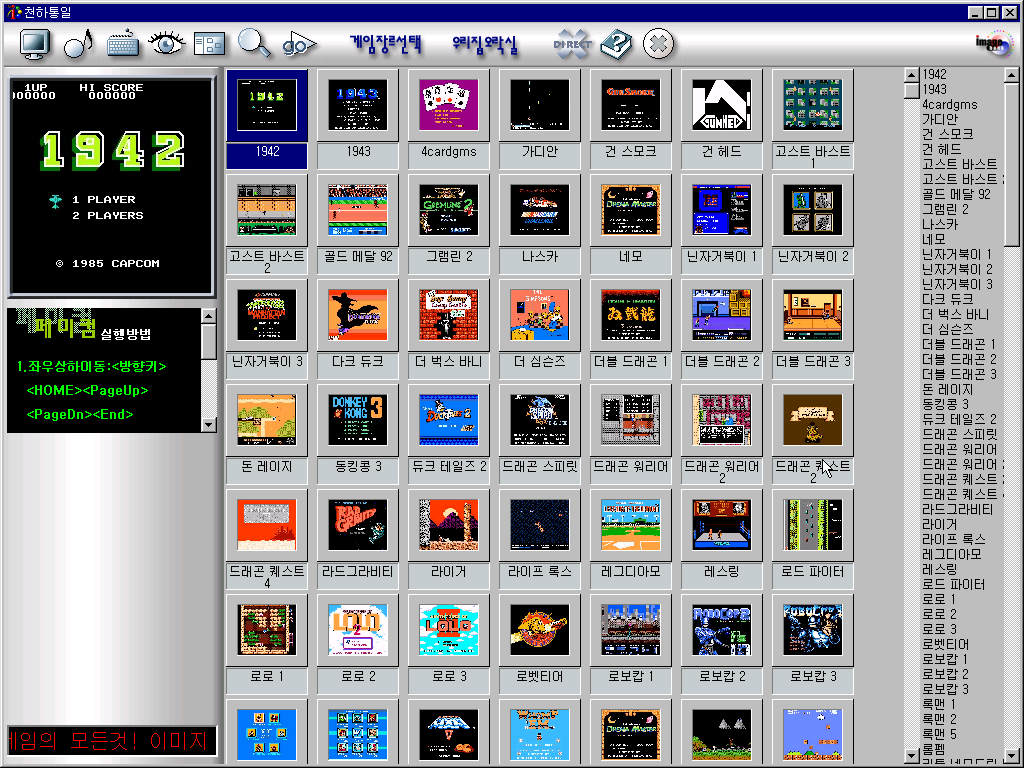Click the red scrolling marquee text banner

112,741
